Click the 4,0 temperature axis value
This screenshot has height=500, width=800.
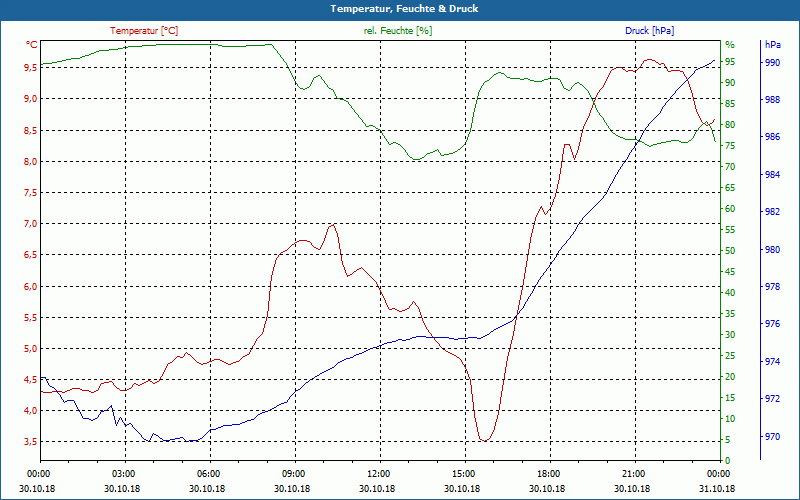(x=30, y=411)
